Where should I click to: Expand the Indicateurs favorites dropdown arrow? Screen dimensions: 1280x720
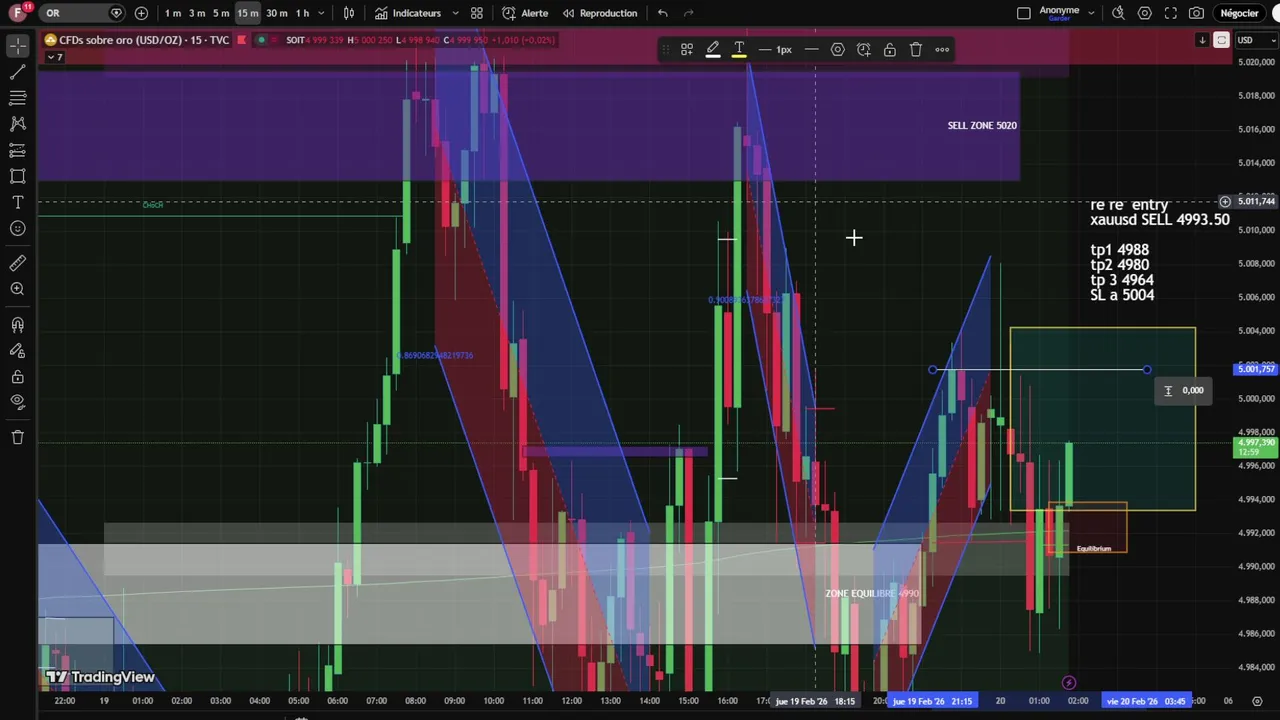456,13
